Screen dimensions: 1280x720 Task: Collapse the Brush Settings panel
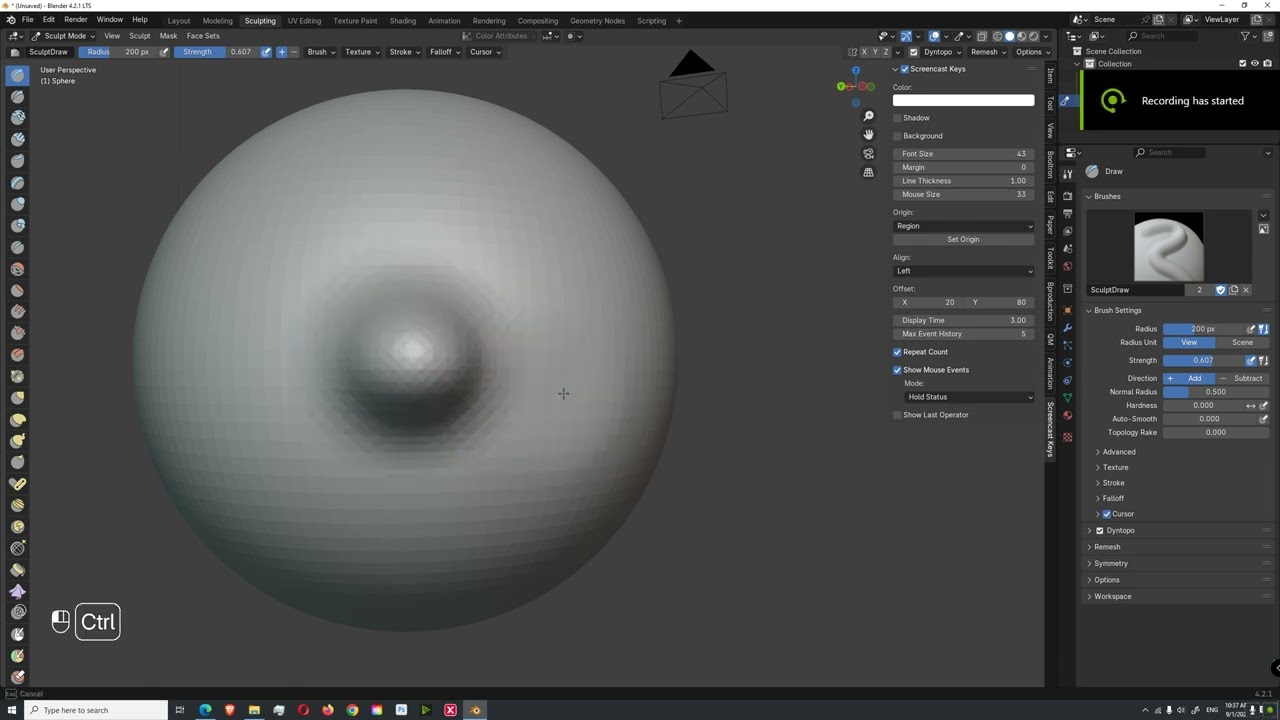click(x=1116, y=310)
